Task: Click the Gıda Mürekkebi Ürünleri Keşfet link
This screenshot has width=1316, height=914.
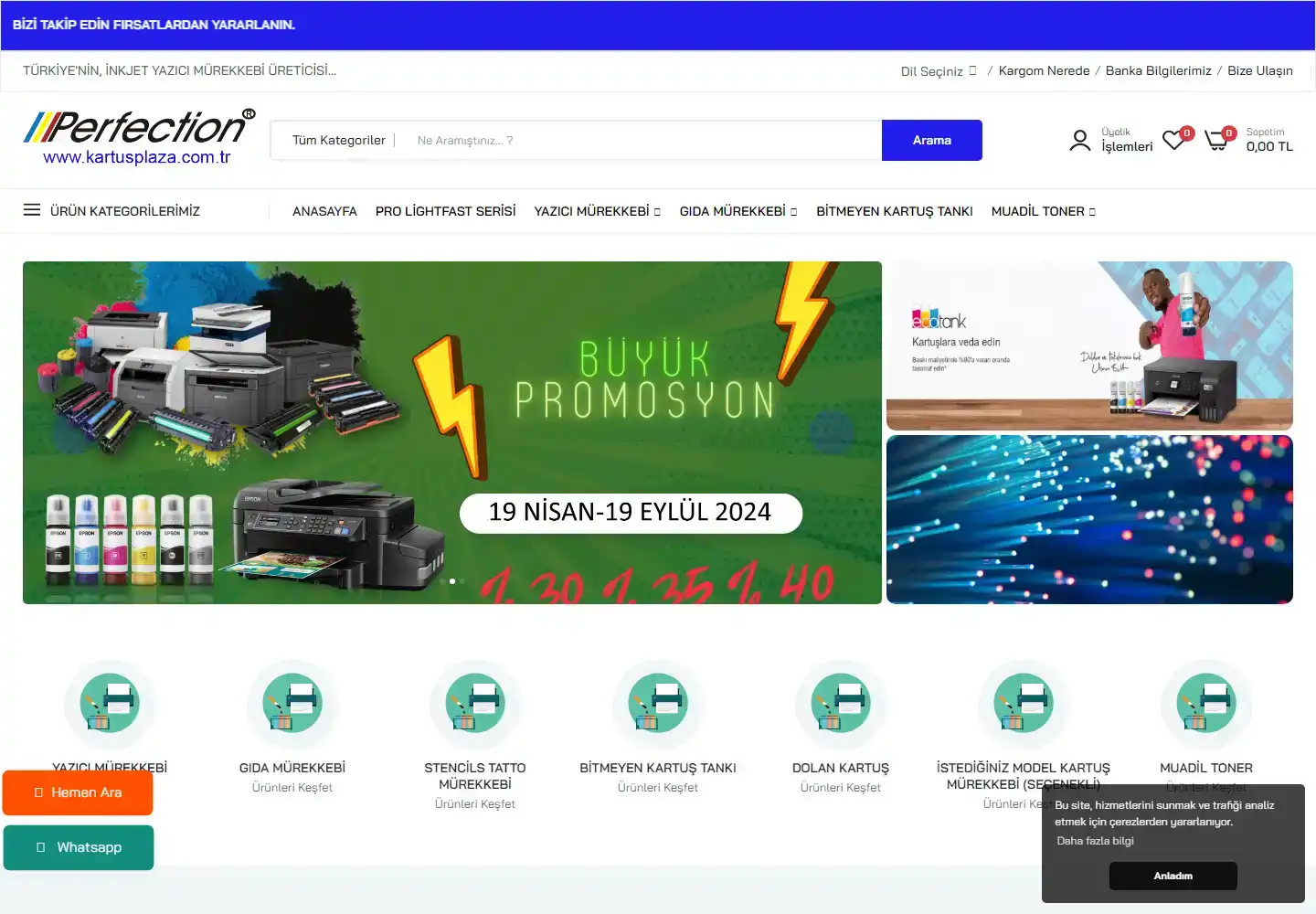Action: [x=292, y=788]
